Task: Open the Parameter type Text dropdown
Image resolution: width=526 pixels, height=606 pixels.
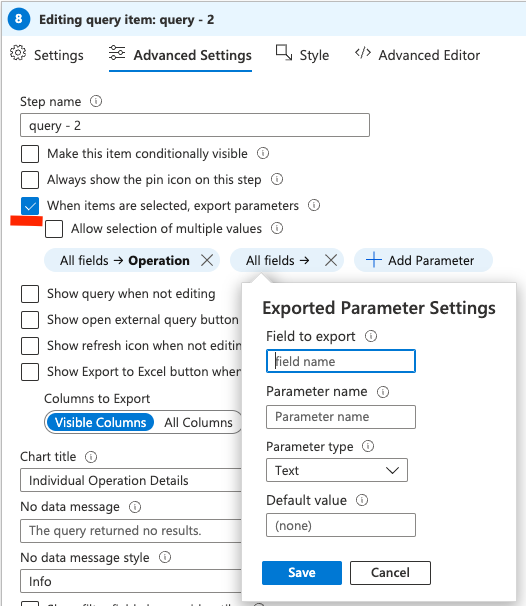Action: coord(337,470)
